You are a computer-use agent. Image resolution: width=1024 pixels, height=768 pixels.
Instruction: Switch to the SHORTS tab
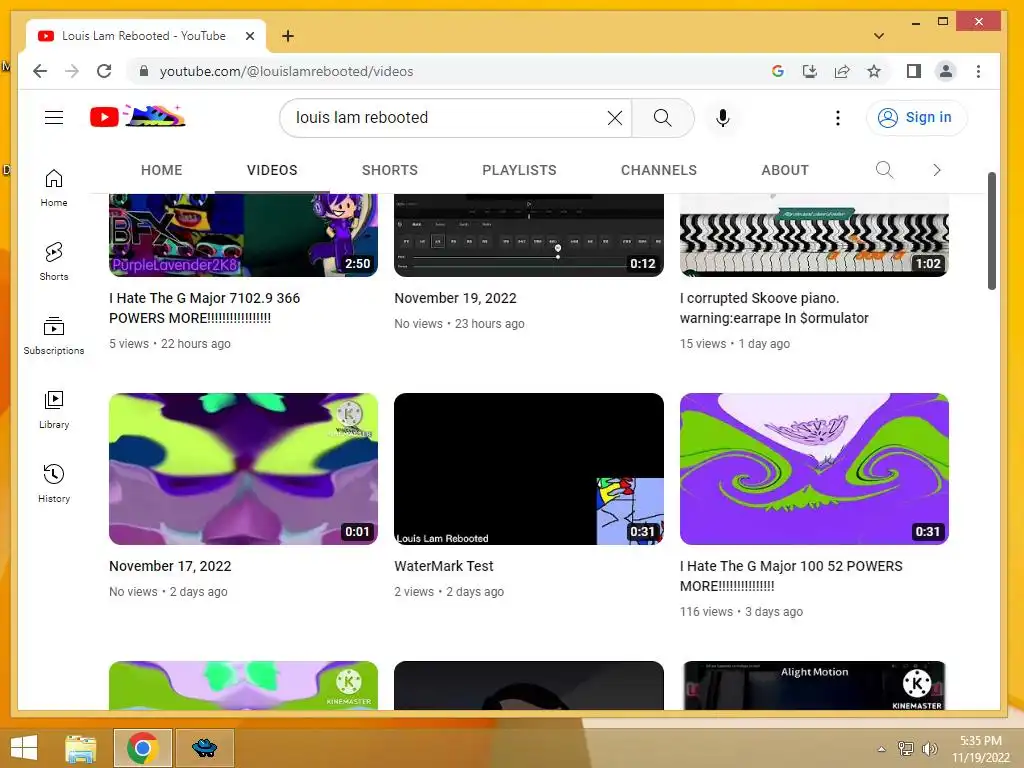389,170
